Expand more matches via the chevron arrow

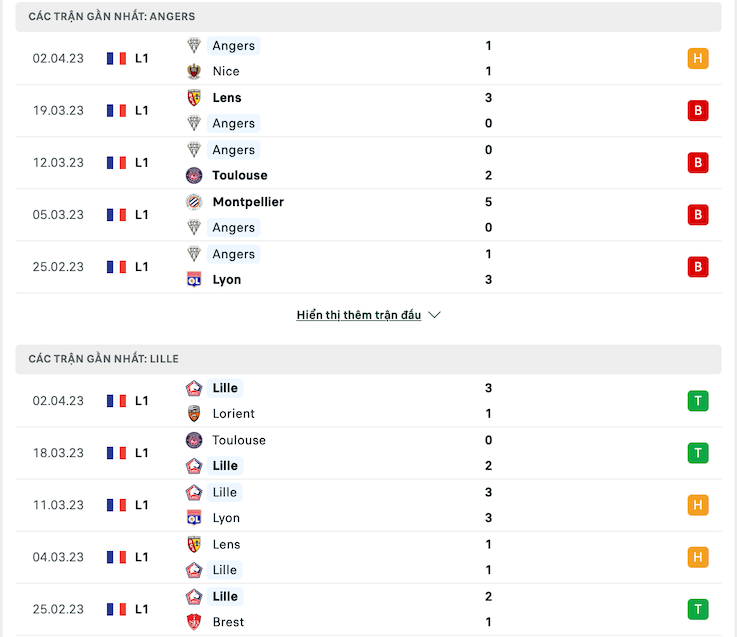pos(435,315)
